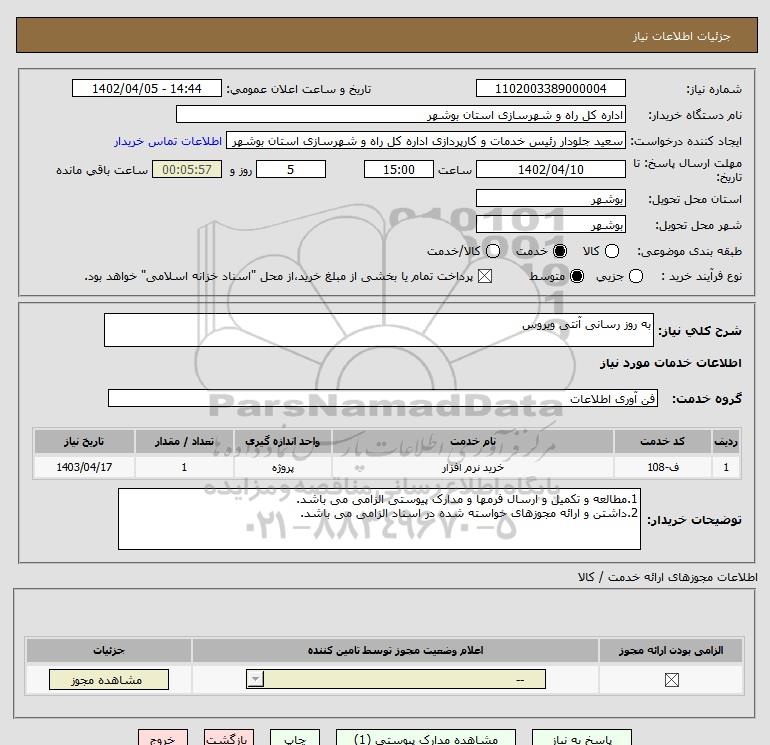Click the deadline time field 15:00
This screenshot has width=770, height=745.
click(x=399, y=169)
